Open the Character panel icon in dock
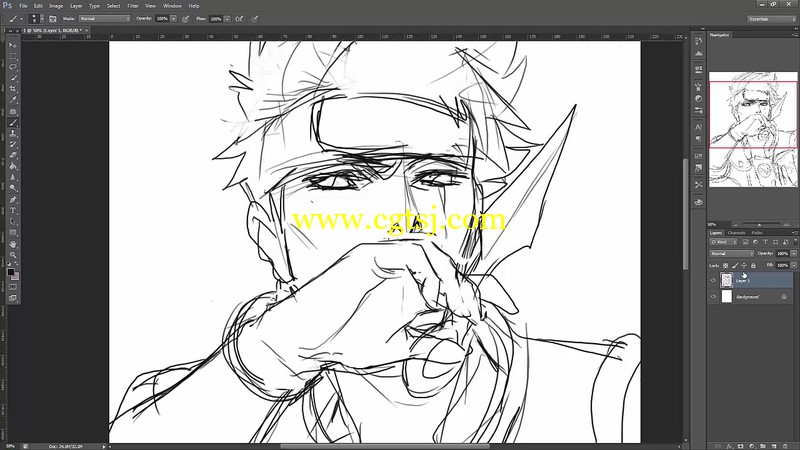Image resolution: width=800 pixels, height=450 pixels. (x=698, y=127)
